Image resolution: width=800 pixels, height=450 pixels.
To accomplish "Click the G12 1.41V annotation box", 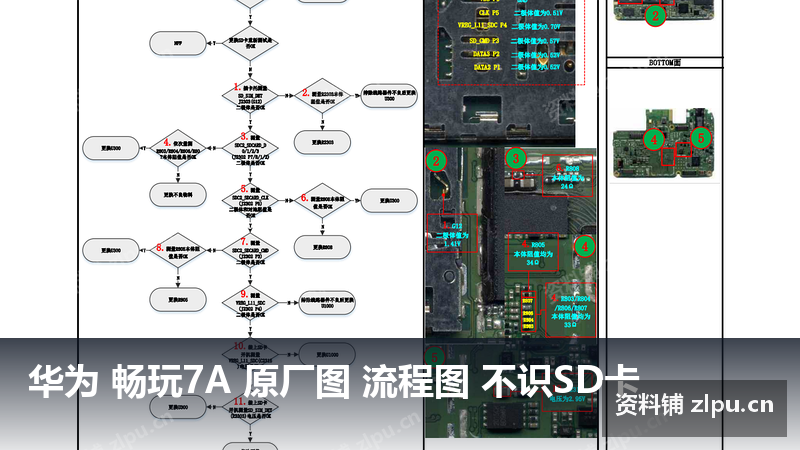I will 452,233.
